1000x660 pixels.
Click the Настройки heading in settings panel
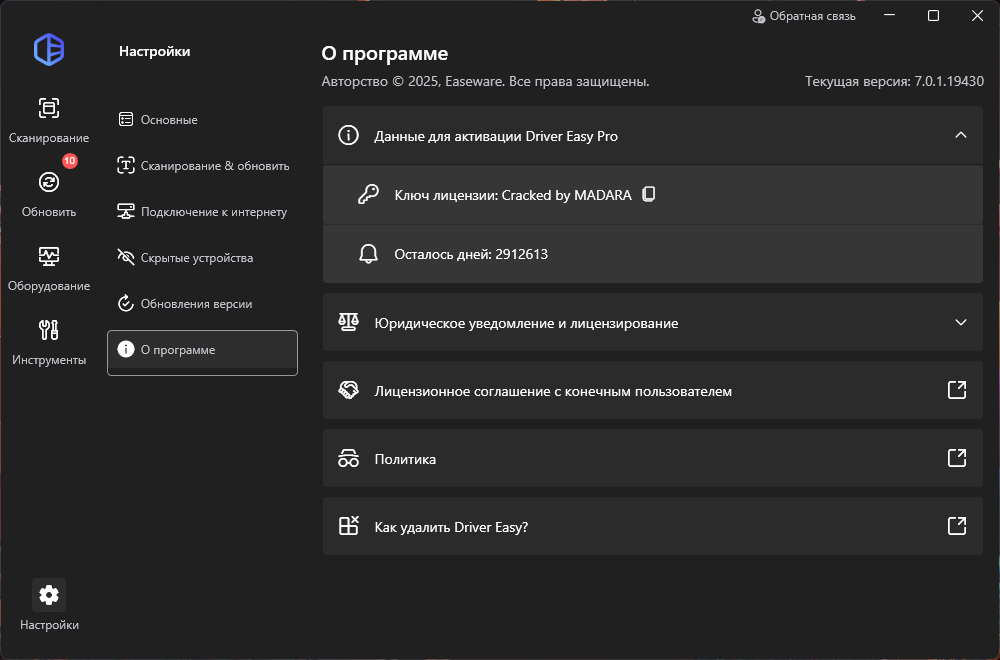(x=154, y=52)
